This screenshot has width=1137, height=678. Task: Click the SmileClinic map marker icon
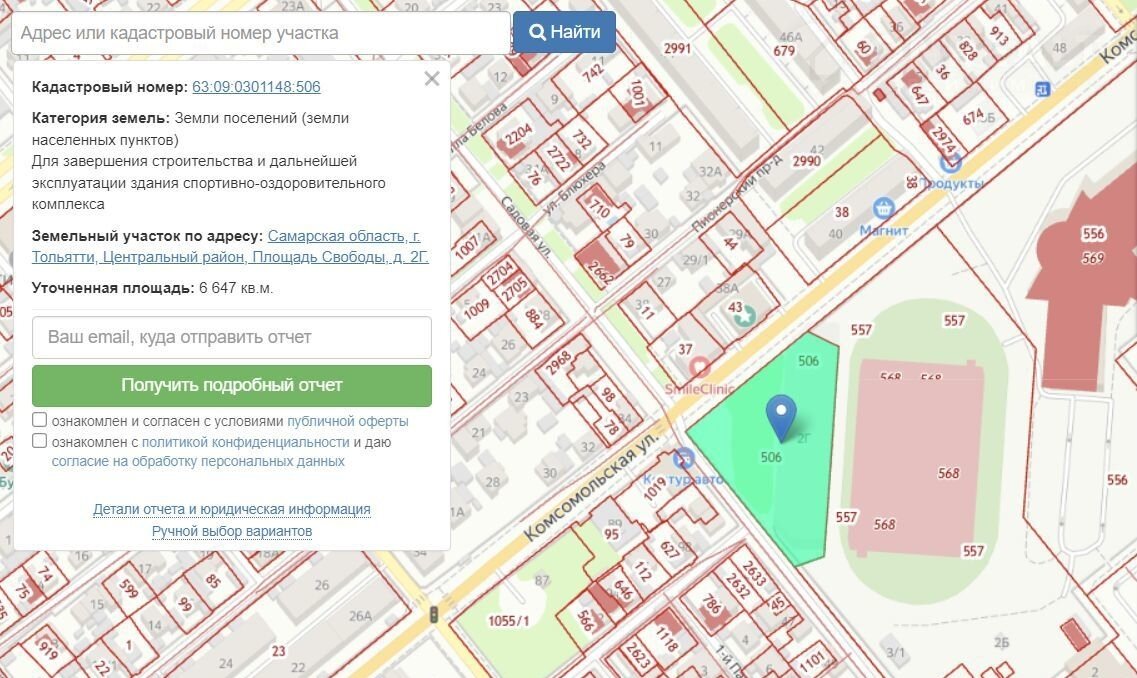coord(700,369)
